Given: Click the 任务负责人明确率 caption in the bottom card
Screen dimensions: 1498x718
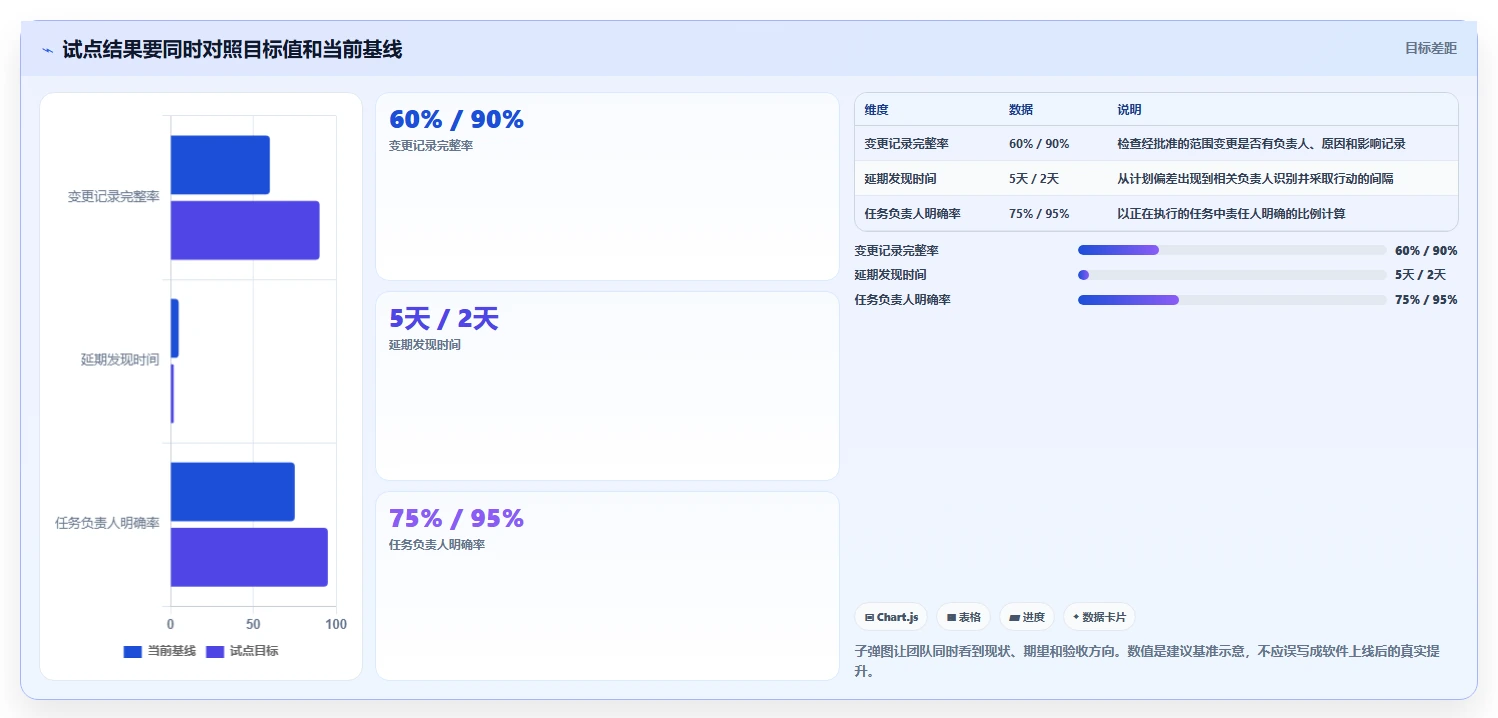Looking at the screenshot, I should [437, 545].
